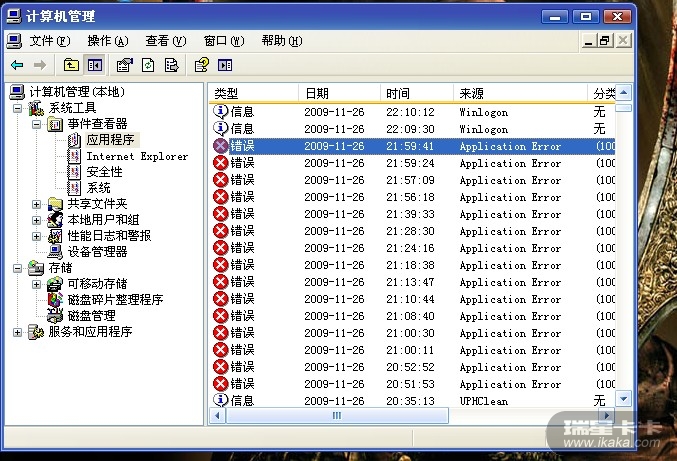The image size is (677, 461).
Task: Toggle the show/hide console tree icon
Action: (95, 65)
